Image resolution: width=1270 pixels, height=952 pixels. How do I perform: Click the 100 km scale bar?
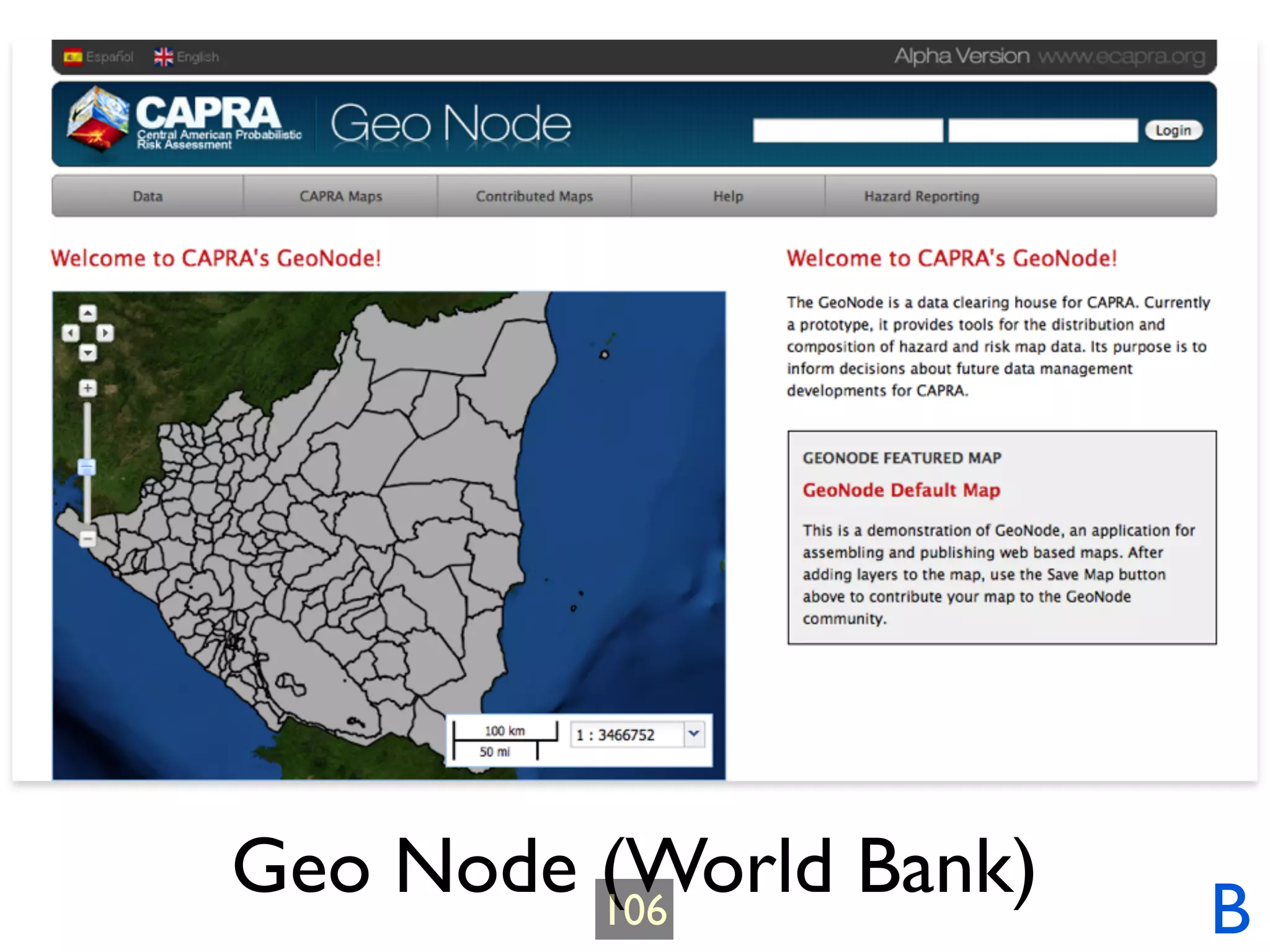tap(505, 732)
